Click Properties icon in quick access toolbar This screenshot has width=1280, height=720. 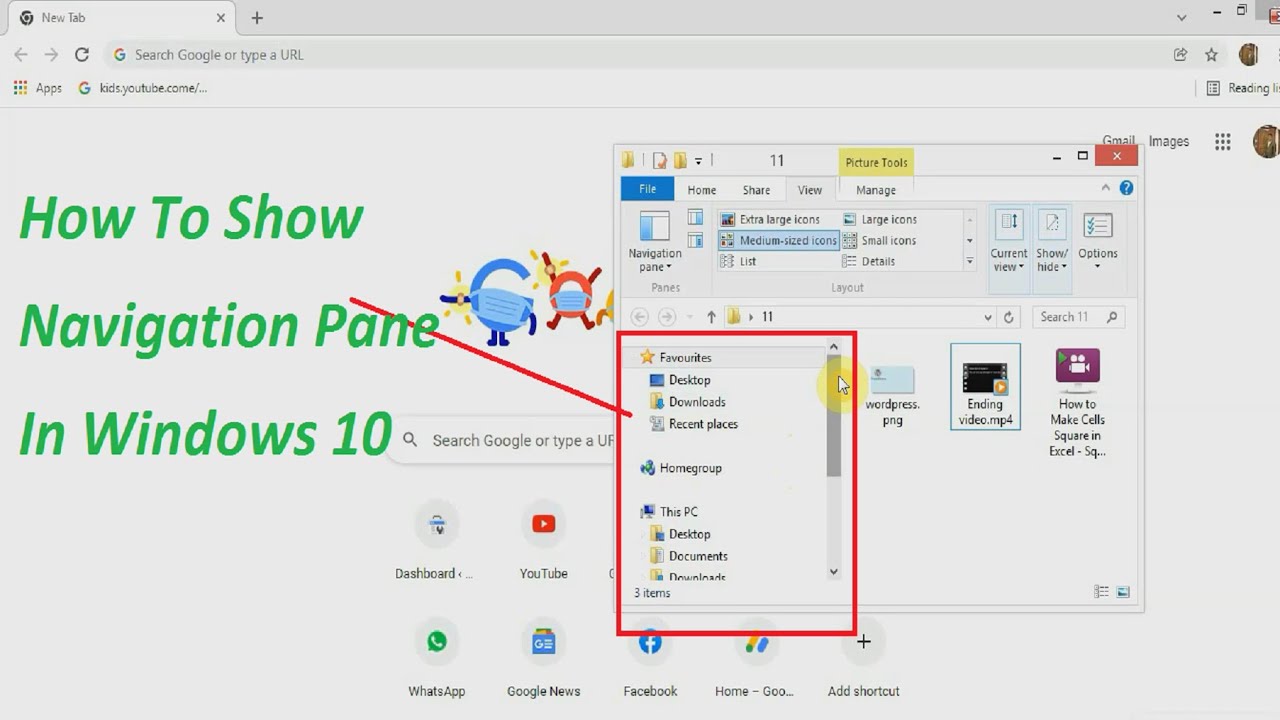pyautogui.click(x=660, y=160)
